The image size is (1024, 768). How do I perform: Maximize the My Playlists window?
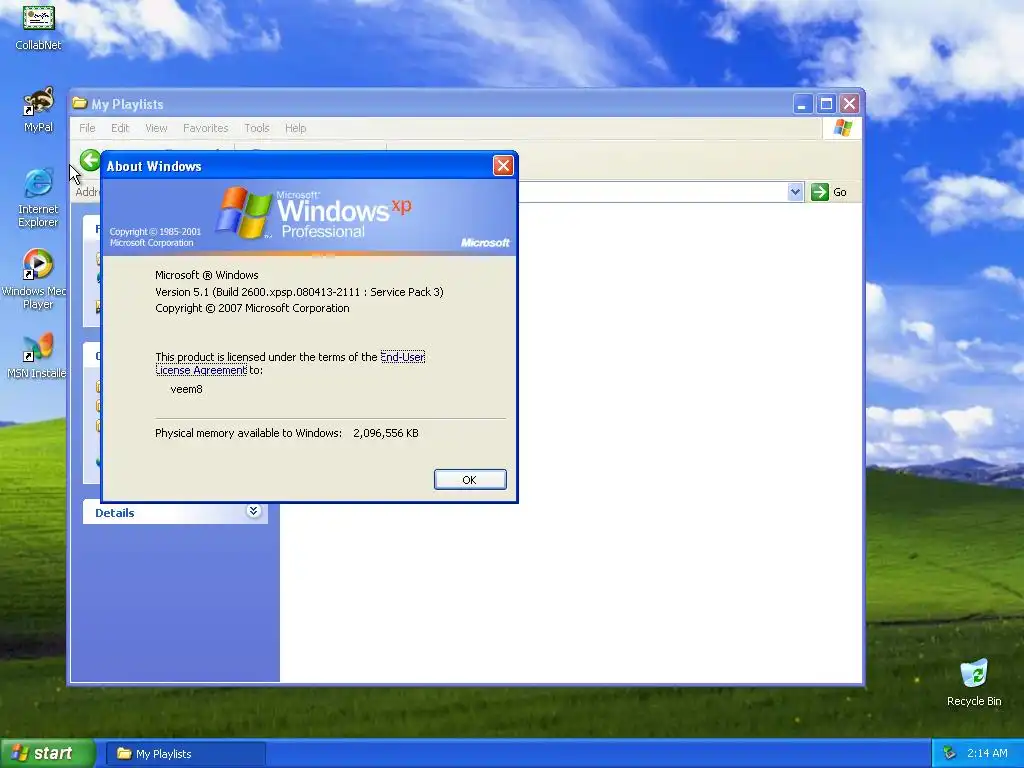826,104
